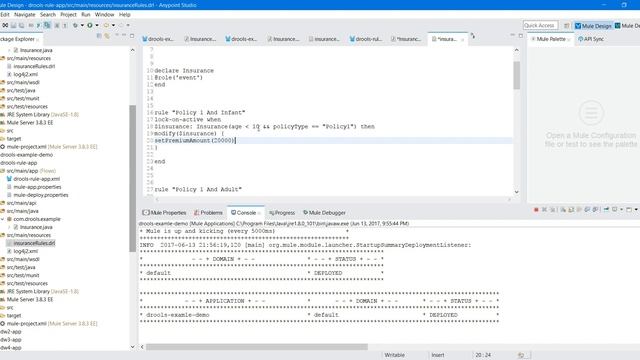Switch to the drools-rul... editor tab

tap(366, 39)
